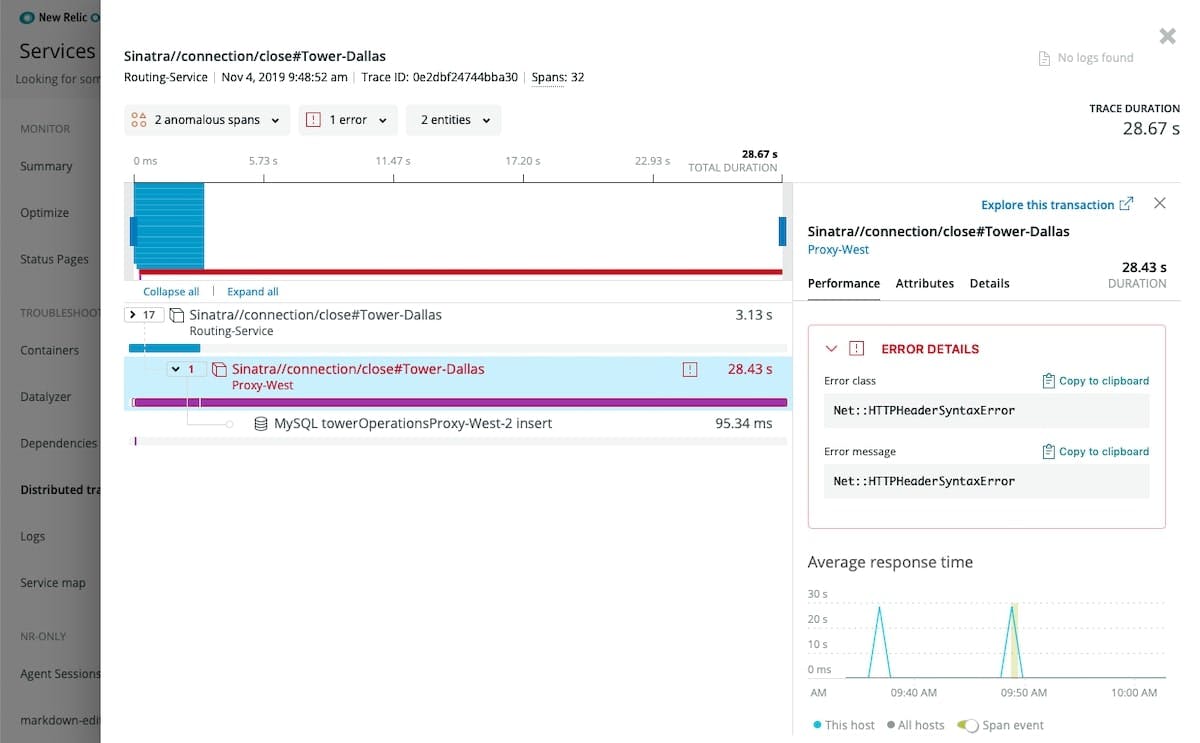Click the clipboard icon for Error message
The width and height of the screenshot is (1200, 743).
point(1048,452)
